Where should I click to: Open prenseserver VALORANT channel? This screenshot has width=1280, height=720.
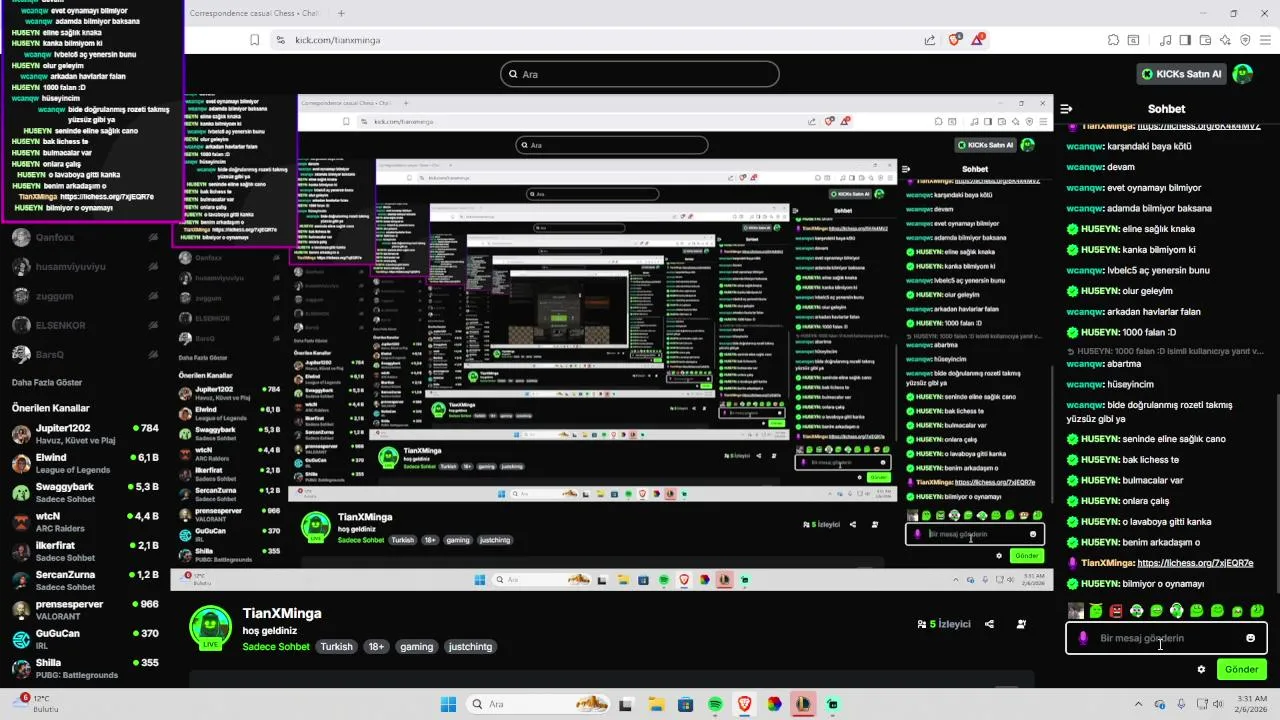tap(84, 610)
